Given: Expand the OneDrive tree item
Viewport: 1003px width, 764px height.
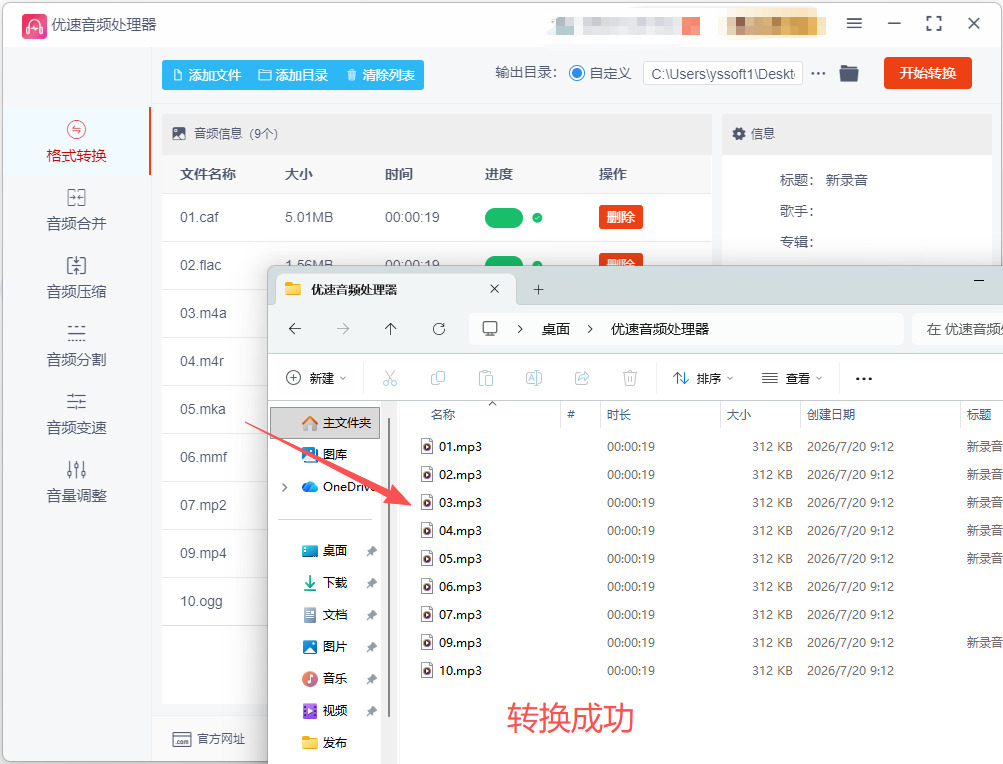Looking at the screenshot, I should [x=285, y=487].
